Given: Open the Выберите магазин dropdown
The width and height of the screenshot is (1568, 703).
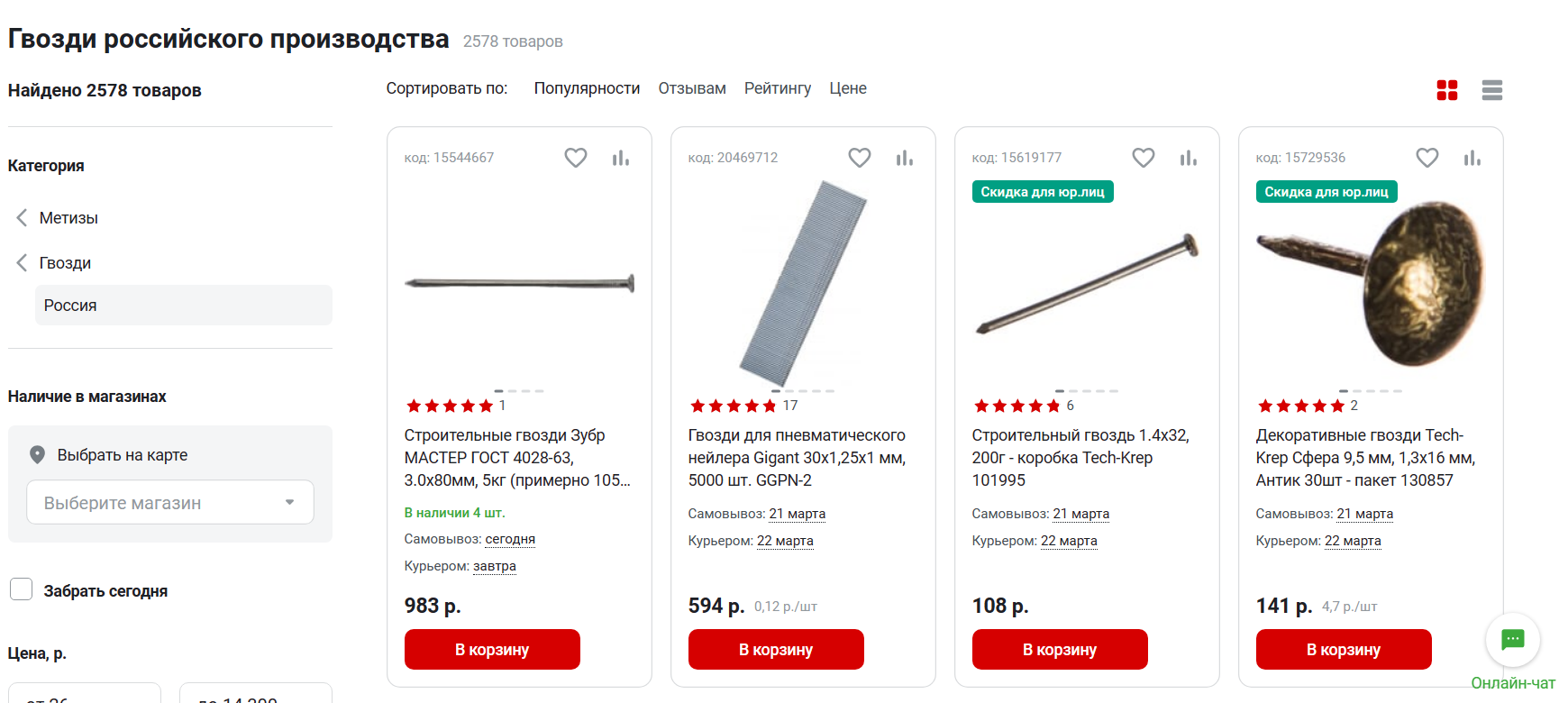Looking at the screenshot, I should coord(170,502).
